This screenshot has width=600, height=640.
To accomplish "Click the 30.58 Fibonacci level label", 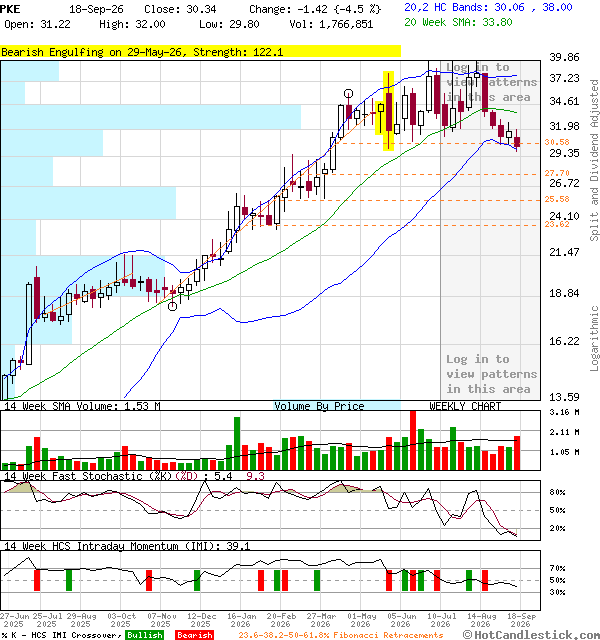I will (x=557, y=142).
